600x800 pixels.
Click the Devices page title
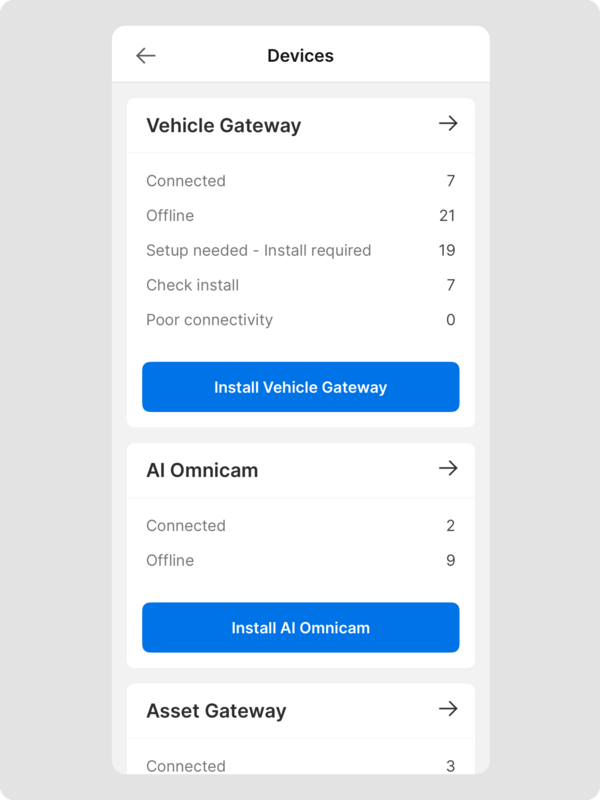300,56
